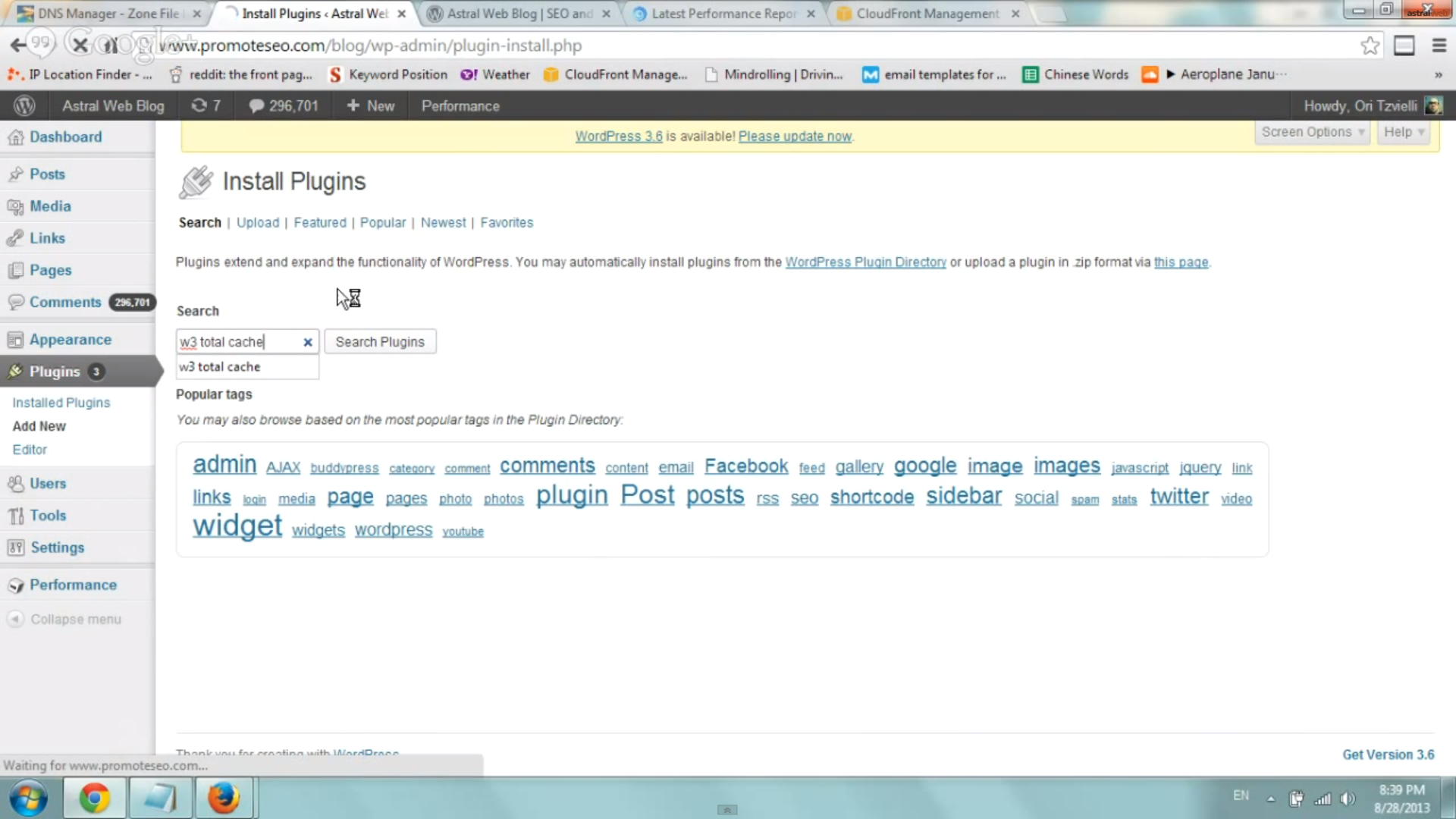1456x819 pixels.
Task: Browse the admin tag
Action: [224, 464]
